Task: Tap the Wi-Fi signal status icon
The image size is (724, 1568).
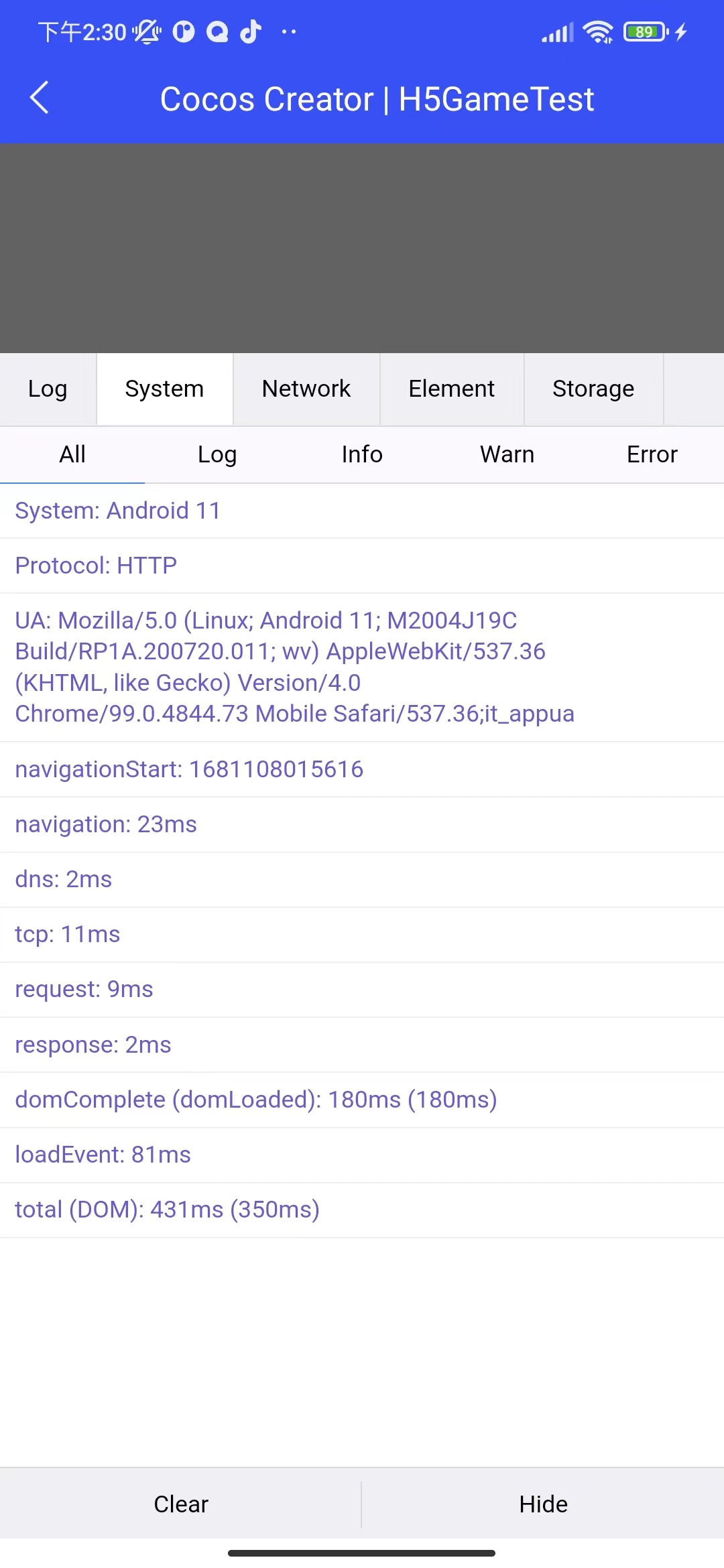Action: 597,31
